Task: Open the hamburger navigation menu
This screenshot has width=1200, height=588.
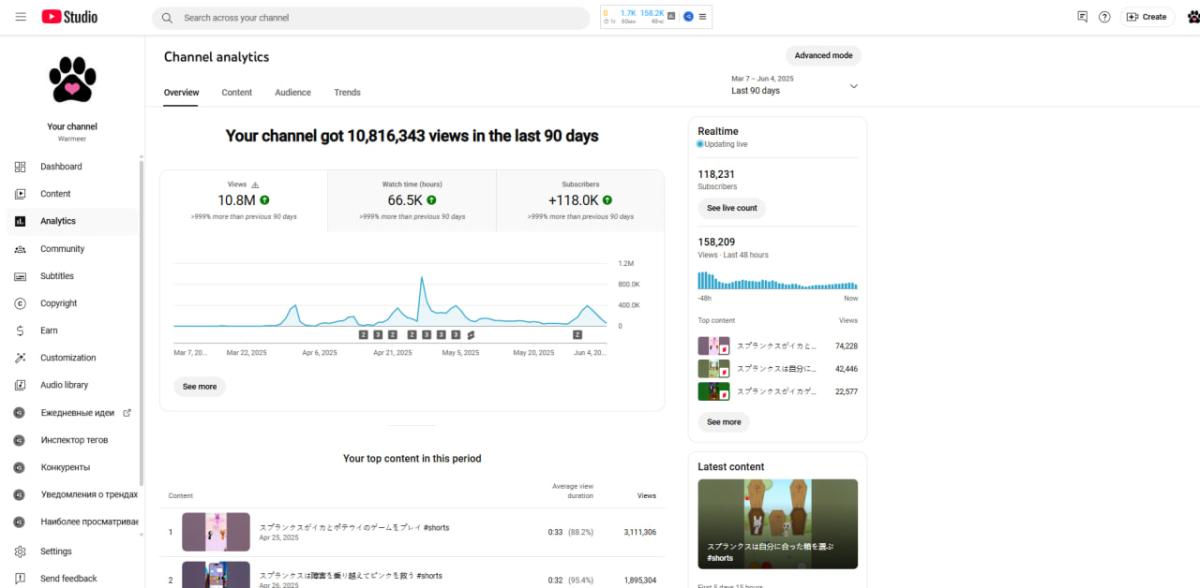Action: coord(20,17)
